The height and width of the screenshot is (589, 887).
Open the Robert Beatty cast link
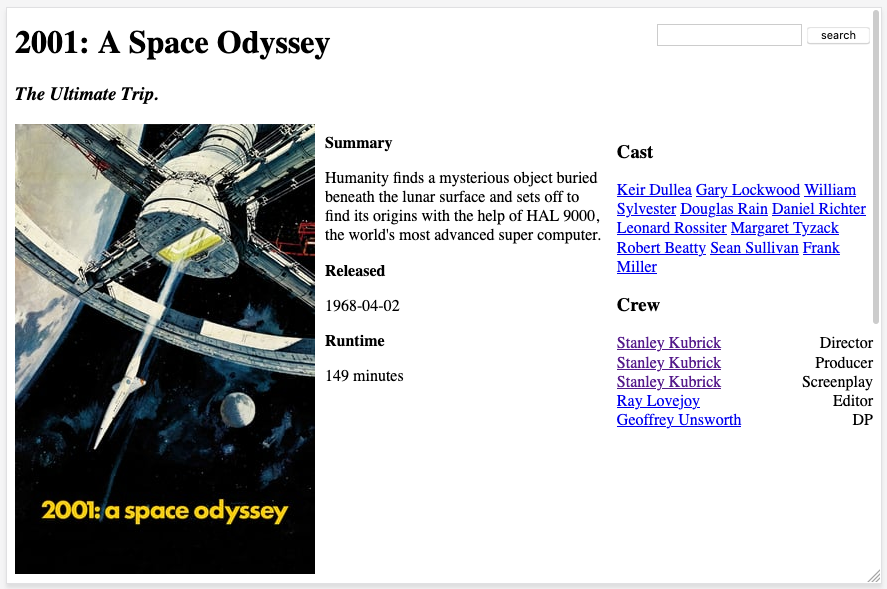pos(661,248)
